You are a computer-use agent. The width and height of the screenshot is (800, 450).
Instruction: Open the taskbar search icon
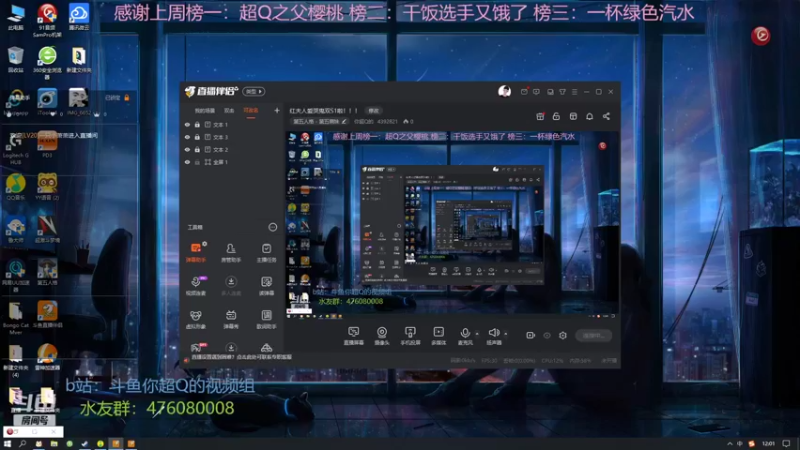pos(22,444)
